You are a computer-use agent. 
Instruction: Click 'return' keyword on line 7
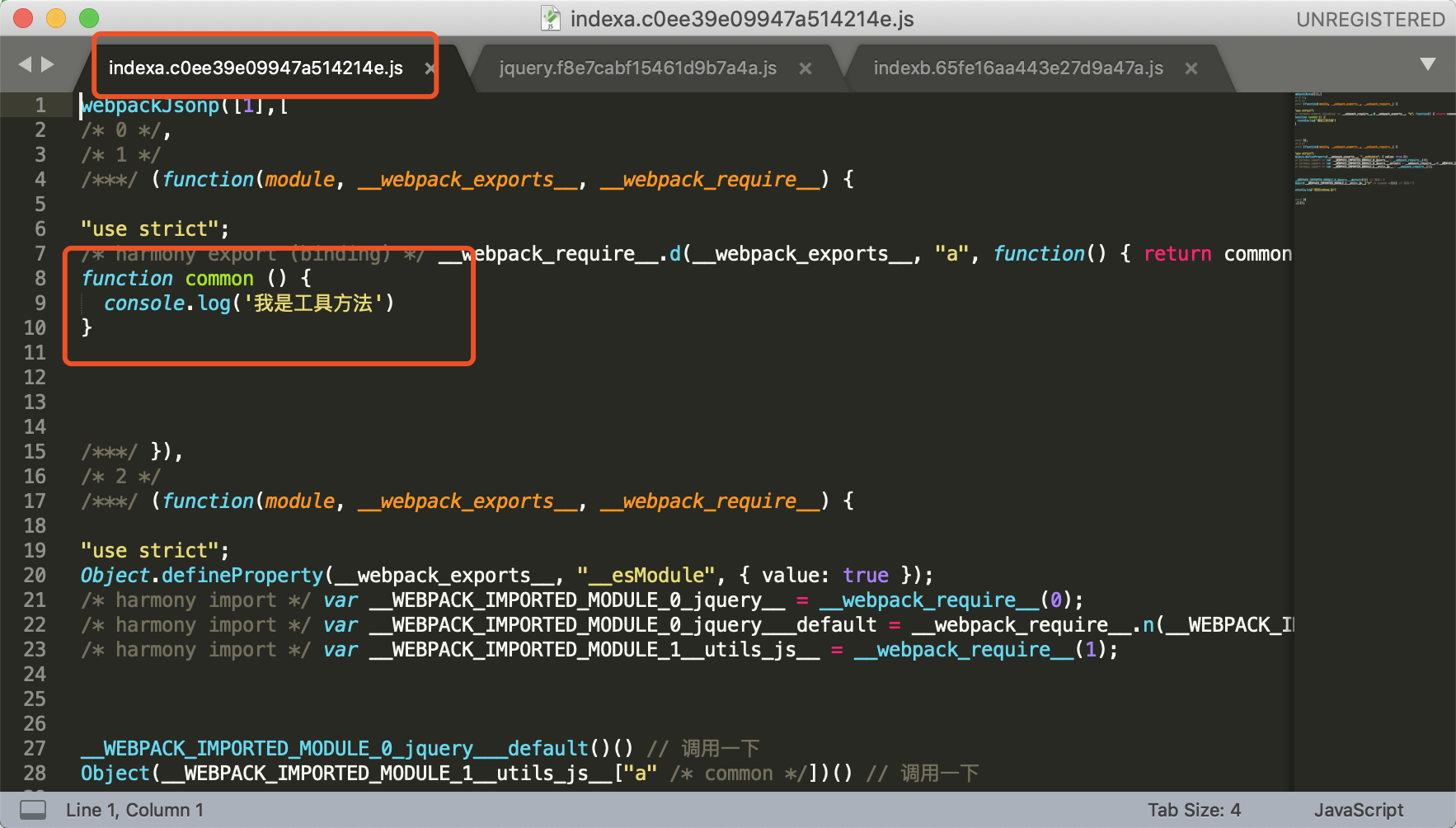(1177, 254)
